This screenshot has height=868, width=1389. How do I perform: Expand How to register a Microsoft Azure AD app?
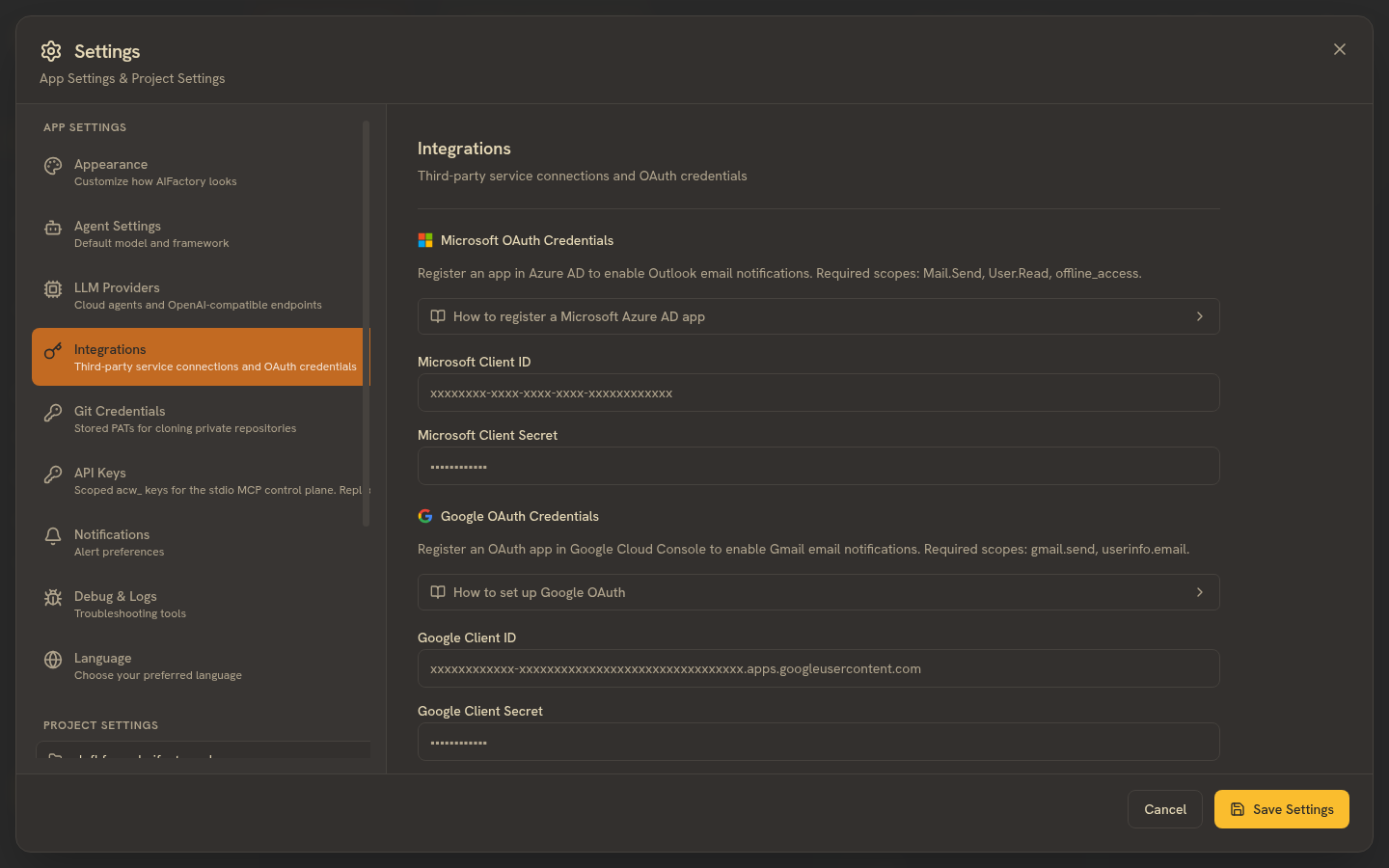[819, 316]
